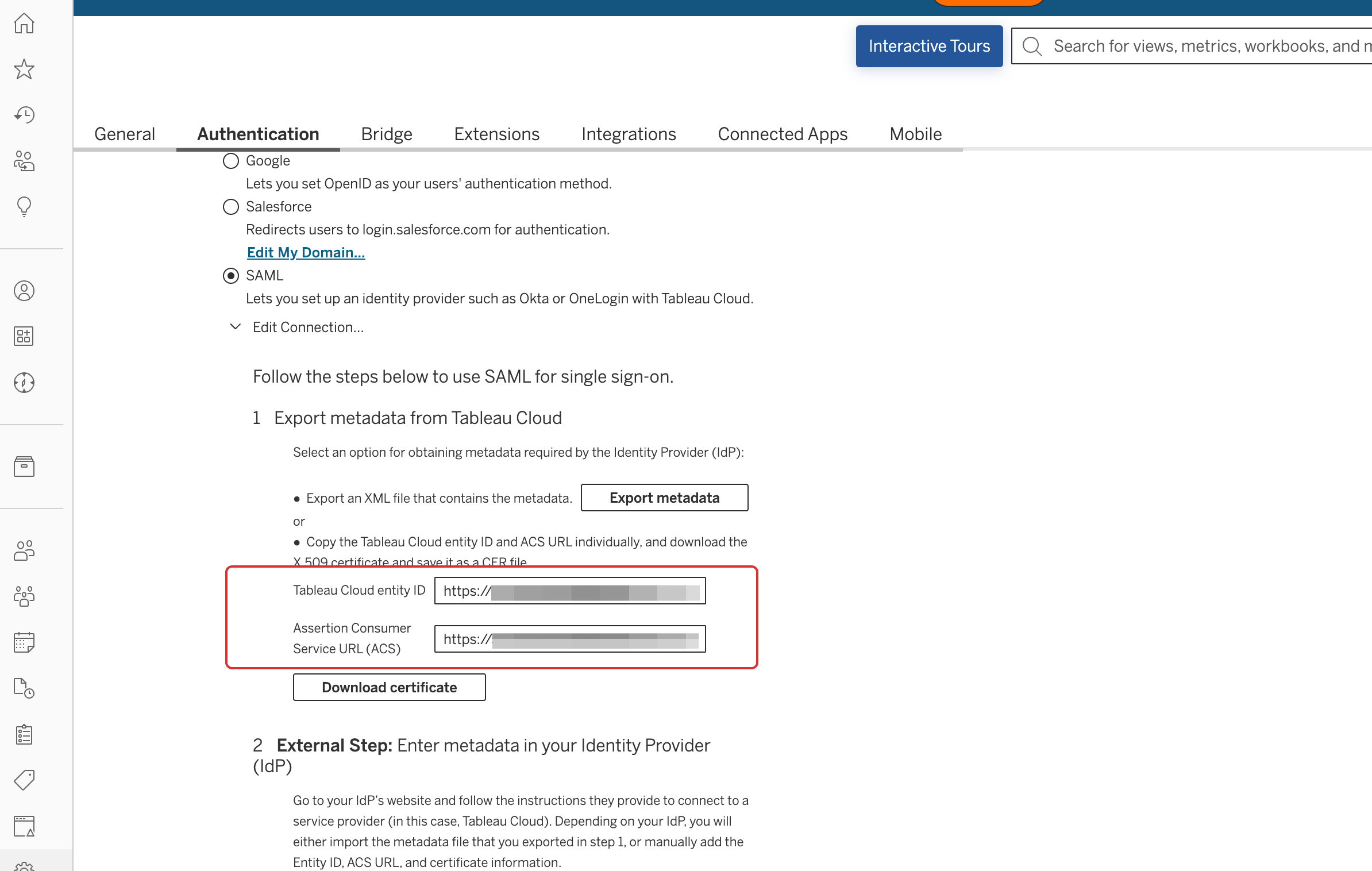Viewport: 1372px width, 871px height.
Task: Click the search magnifier icon
Action: click(x=1032, y=46)
